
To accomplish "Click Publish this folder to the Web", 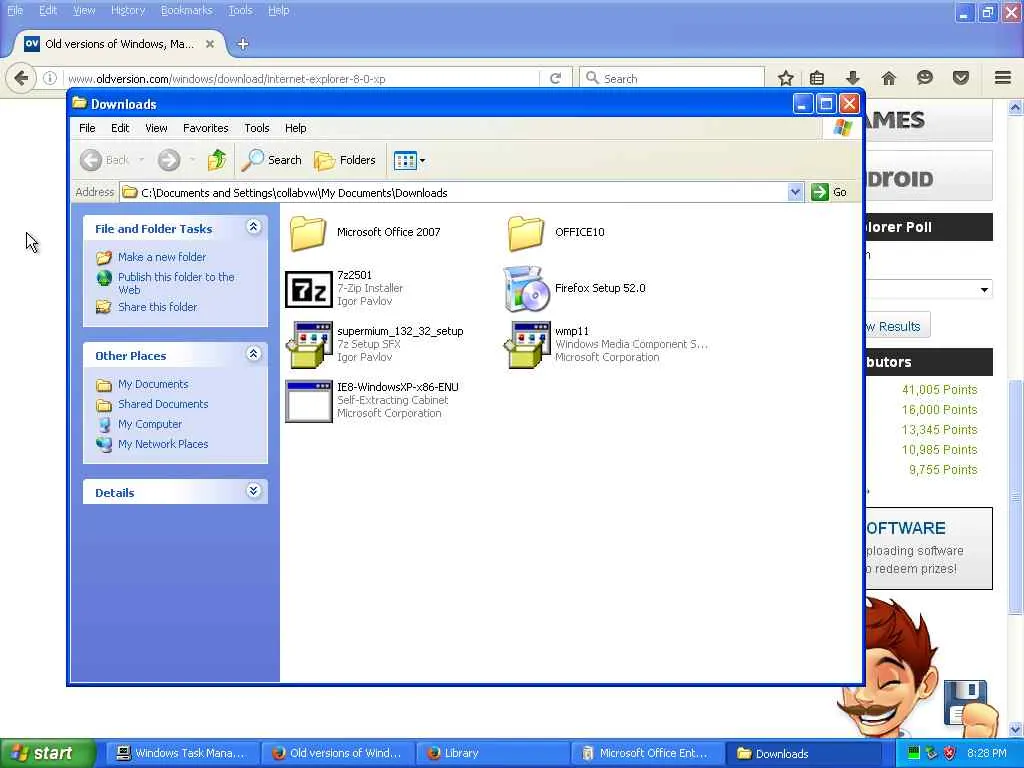I will 176,283.
